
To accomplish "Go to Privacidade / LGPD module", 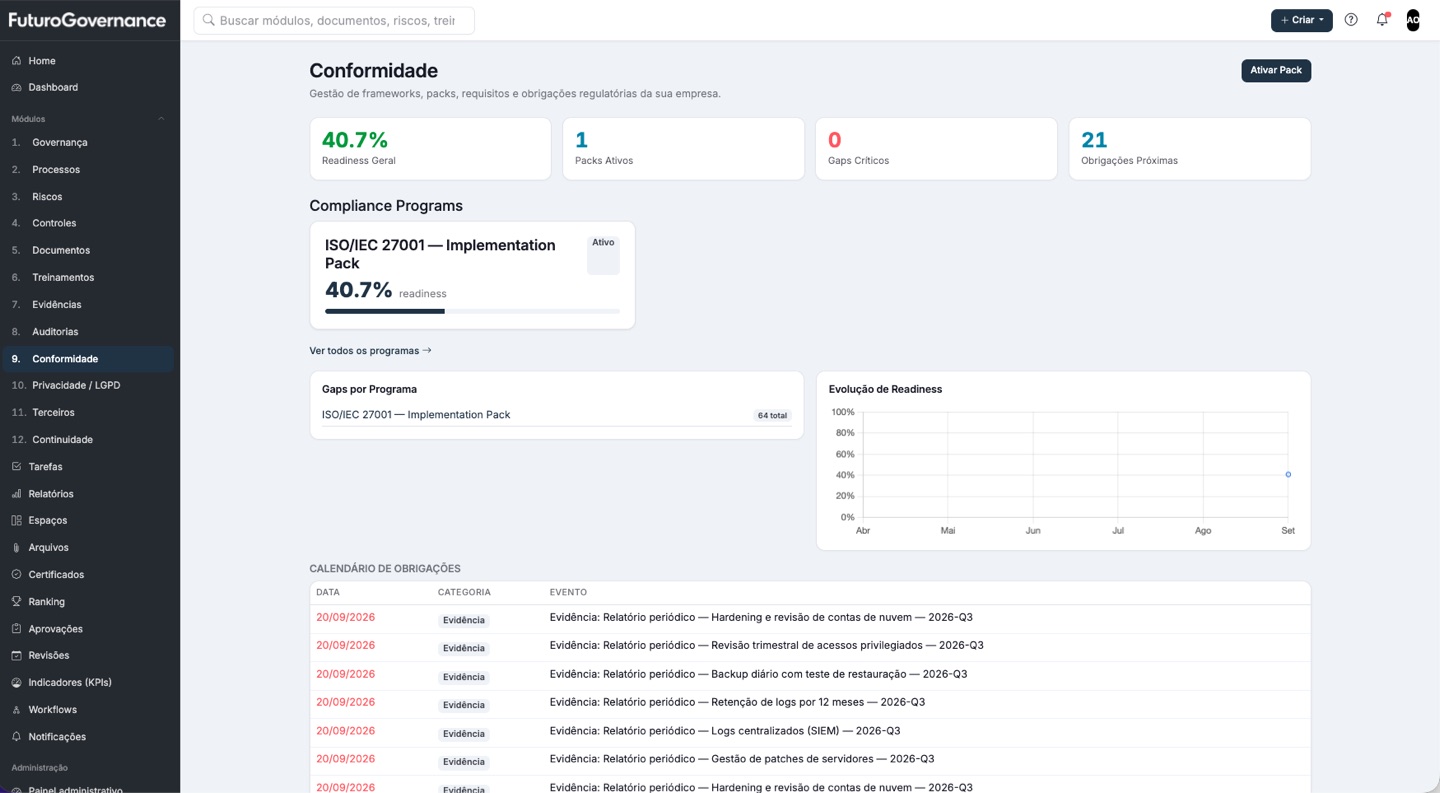I will 87,386.
